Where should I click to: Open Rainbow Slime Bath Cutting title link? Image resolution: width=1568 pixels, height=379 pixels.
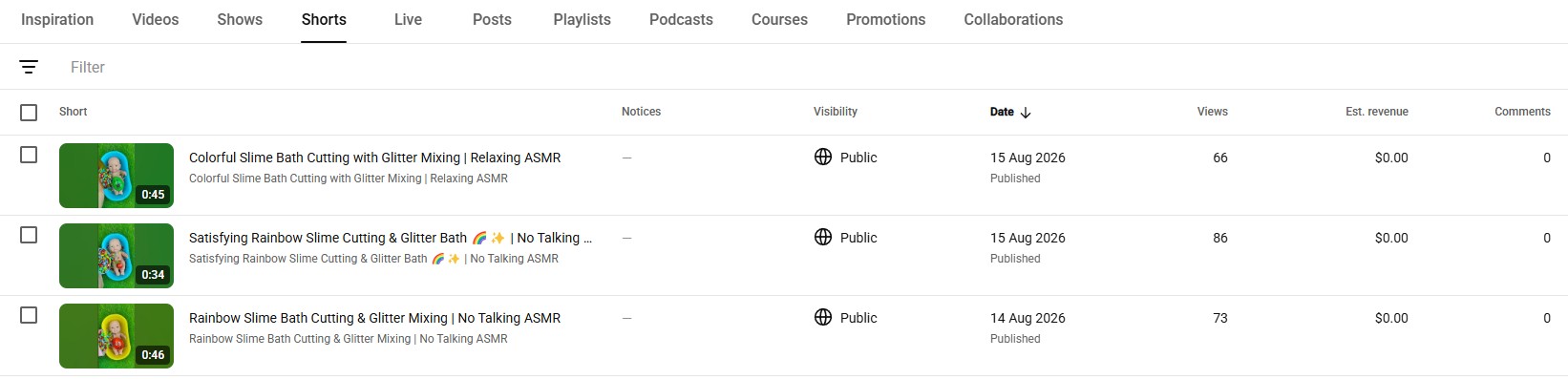(x=374, y=318)
